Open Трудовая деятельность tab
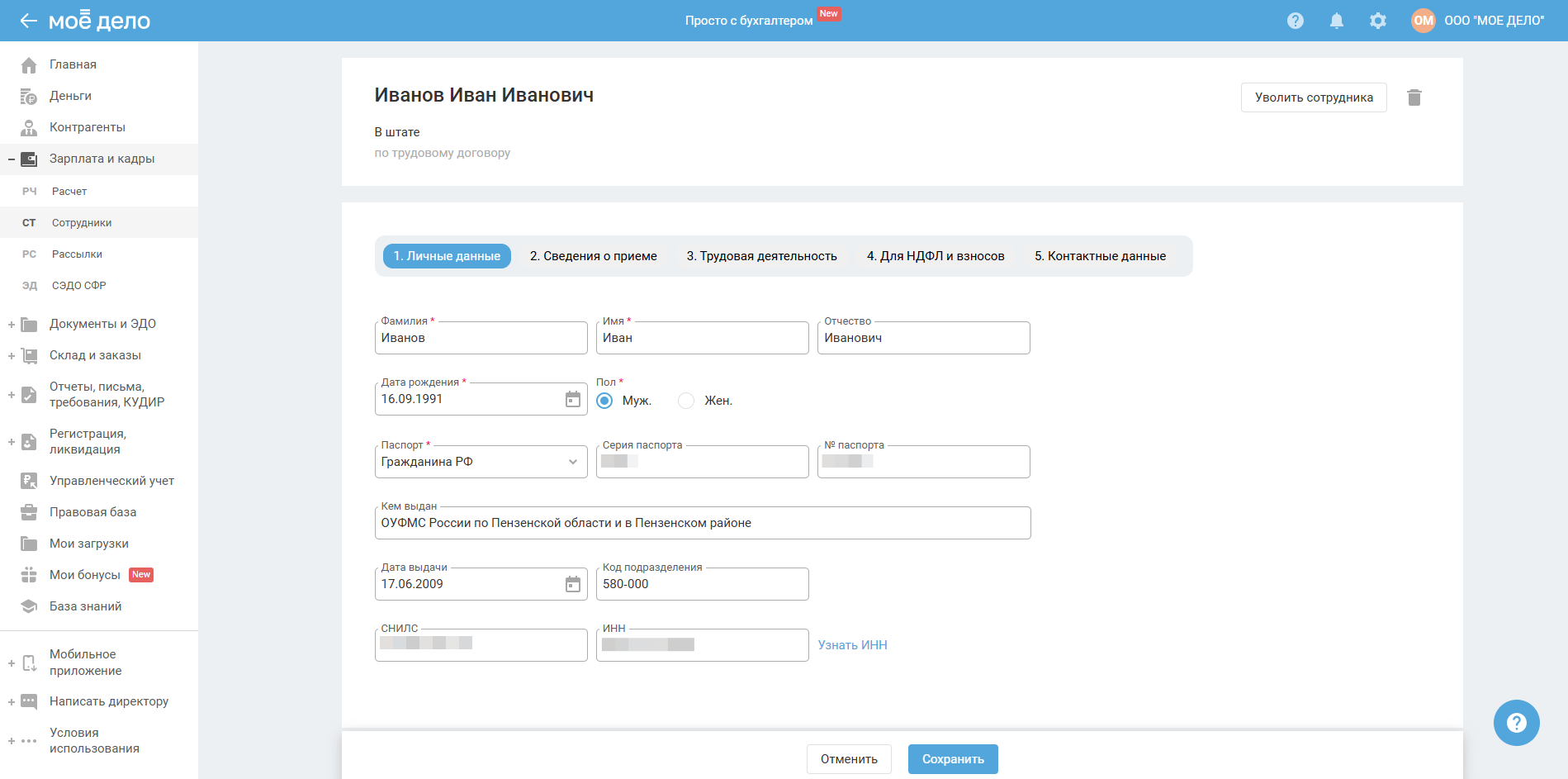The image size is (1568, 779). [x=761, y=256]
